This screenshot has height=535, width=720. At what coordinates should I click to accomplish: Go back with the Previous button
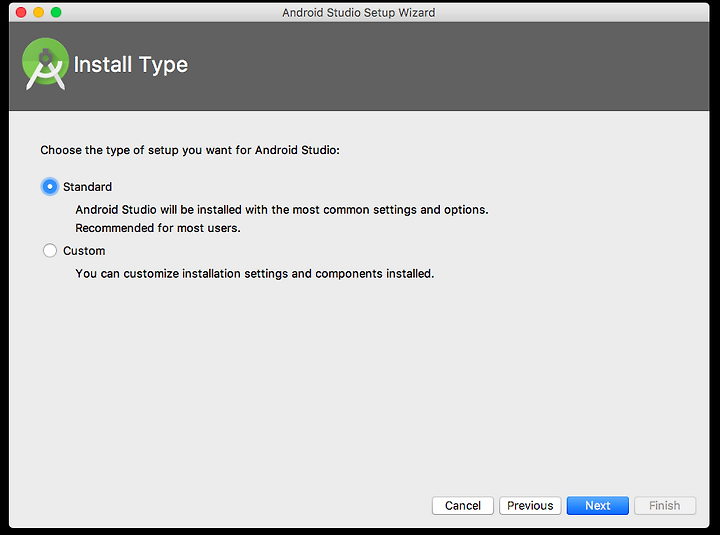coord(530,506)
